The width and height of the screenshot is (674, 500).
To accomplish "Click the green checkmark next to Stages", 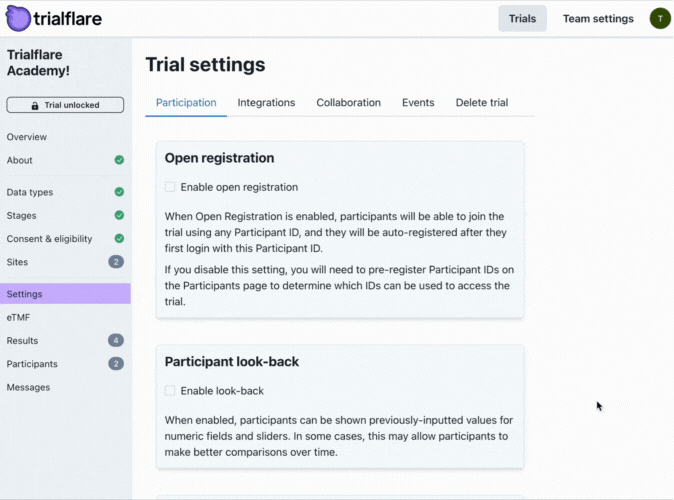I will click(119, 215).
